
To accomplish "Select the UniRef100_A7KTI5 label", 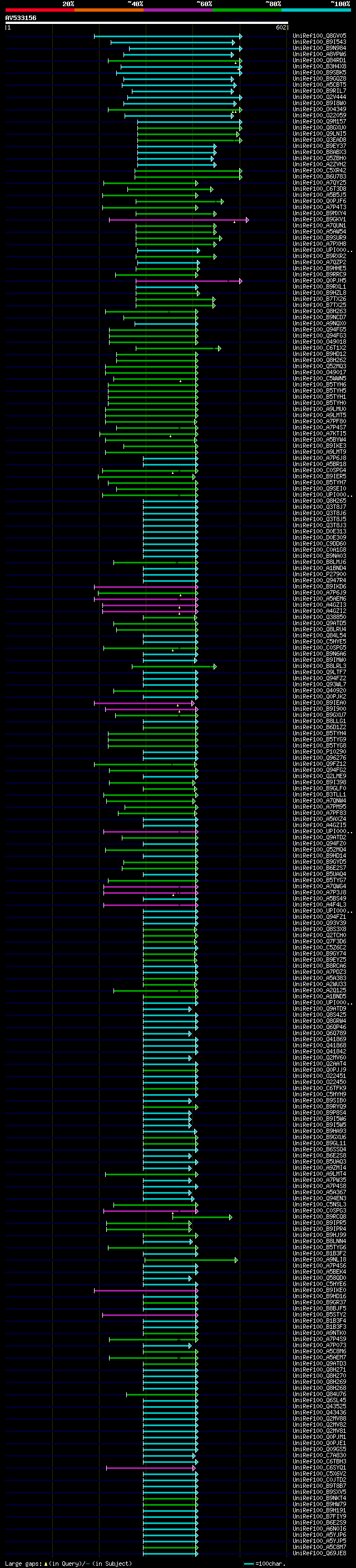I will [x=319, y=433].
